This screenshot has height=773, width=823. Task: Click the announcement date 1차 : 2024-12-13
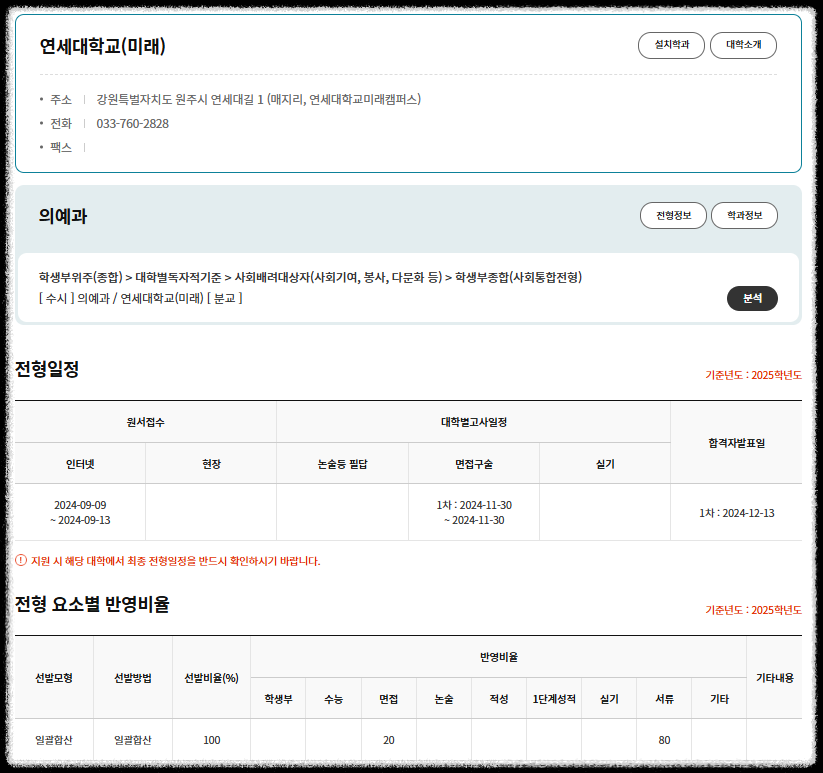click(736, 513)
